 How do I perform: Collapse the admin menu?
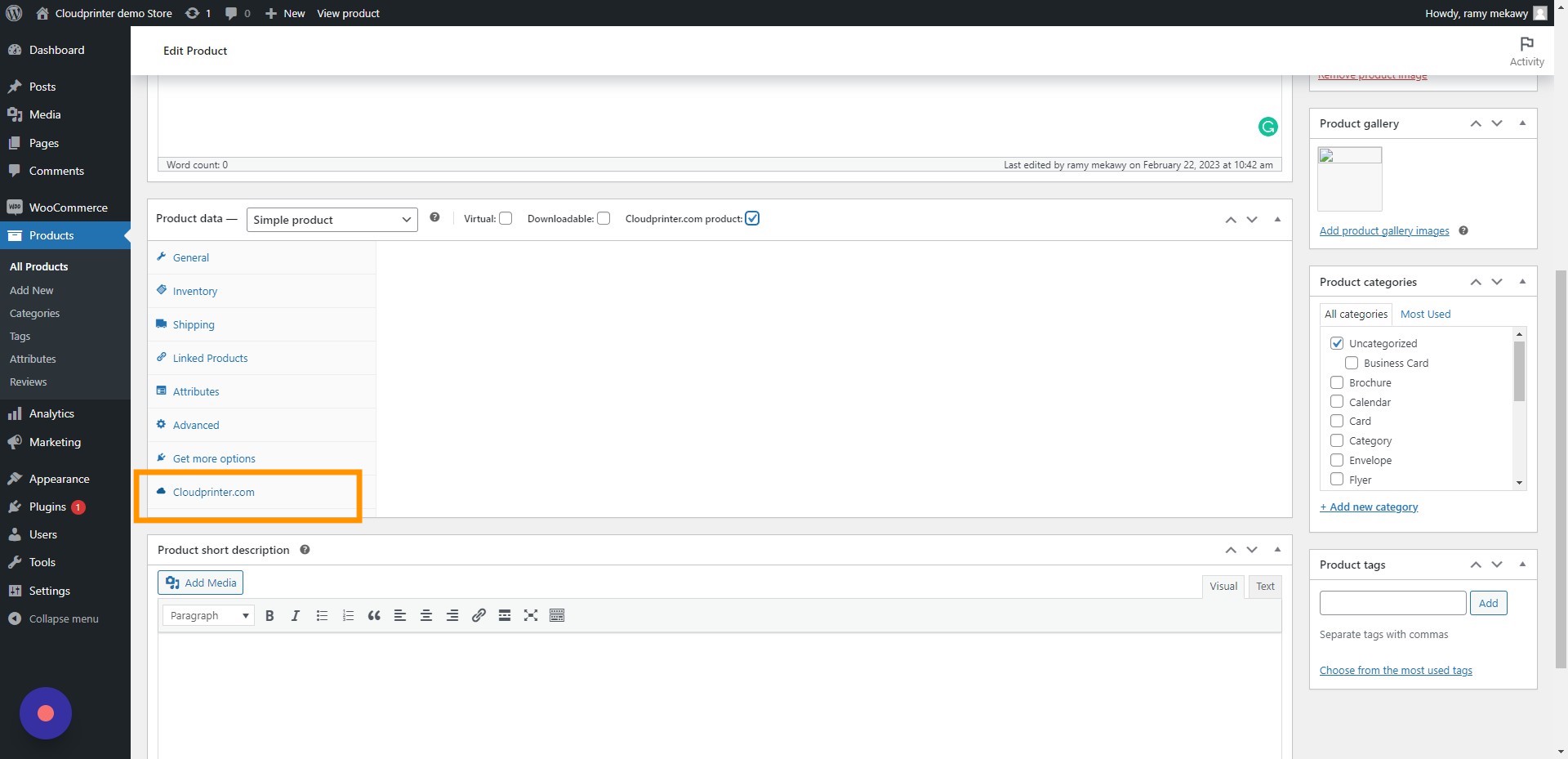[65, 618]
